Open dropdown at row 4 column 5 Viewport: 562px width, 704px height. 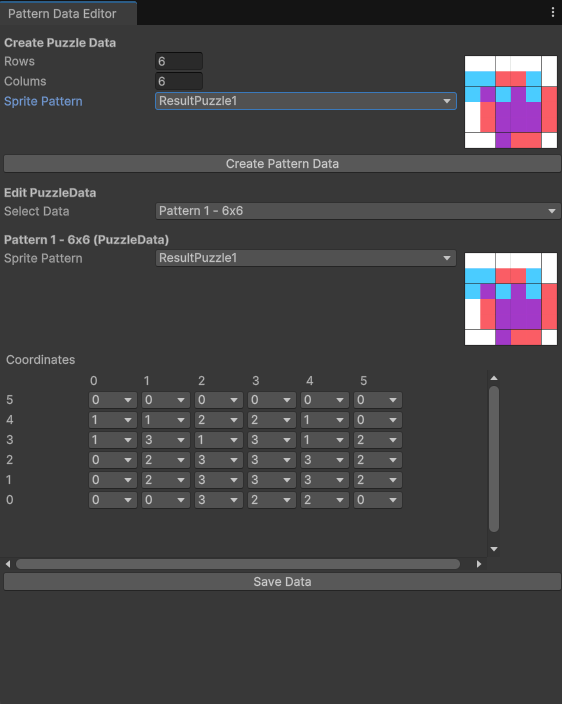pos(378,420)
